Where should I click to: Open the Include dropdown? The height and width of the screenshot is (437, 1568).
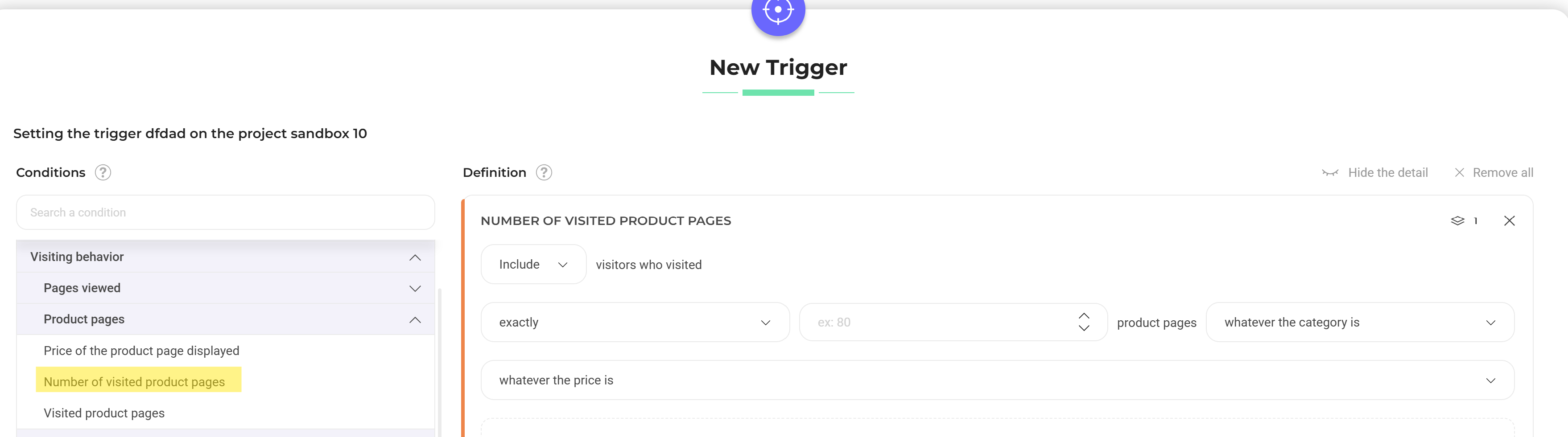click(532, 265)
